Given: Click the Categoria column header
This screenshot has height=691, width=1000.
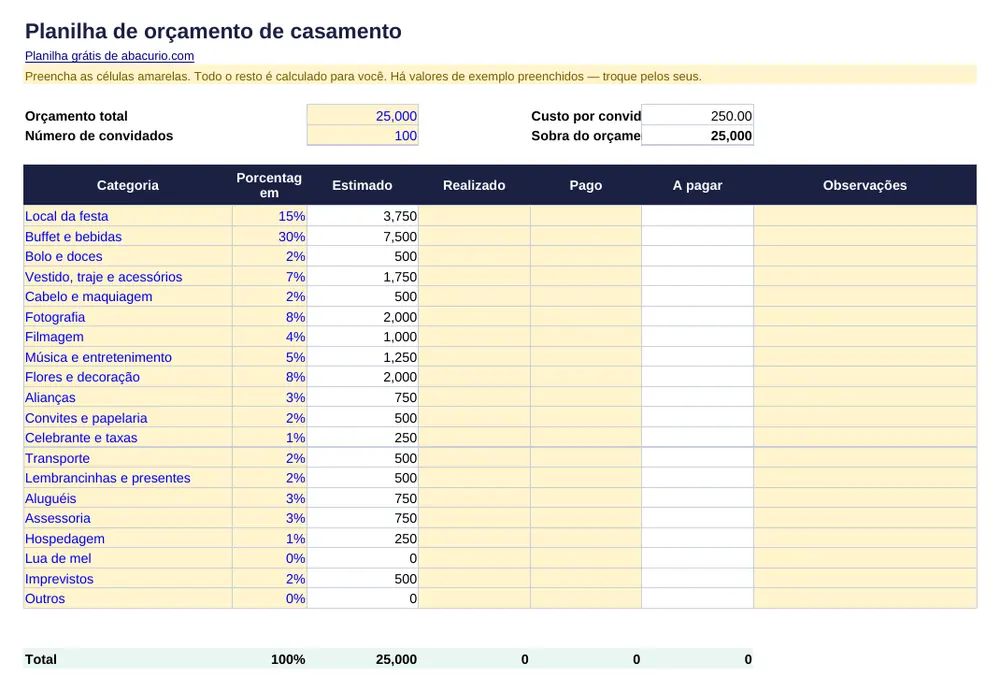Looking at the screenshot, I should coord(128,185).
